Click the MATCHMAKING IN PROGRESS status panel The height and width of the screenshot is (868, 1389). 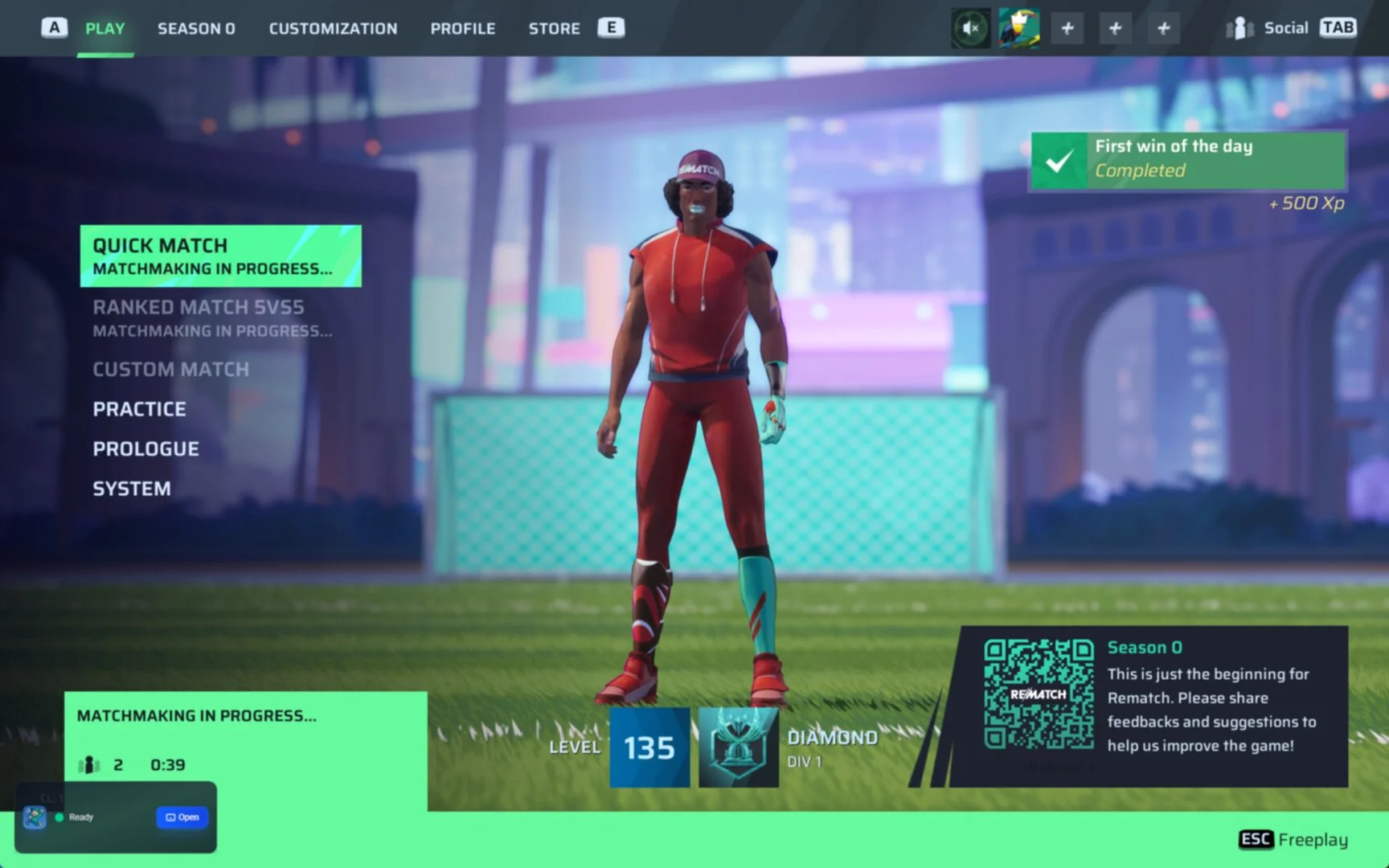click(246, 751)
